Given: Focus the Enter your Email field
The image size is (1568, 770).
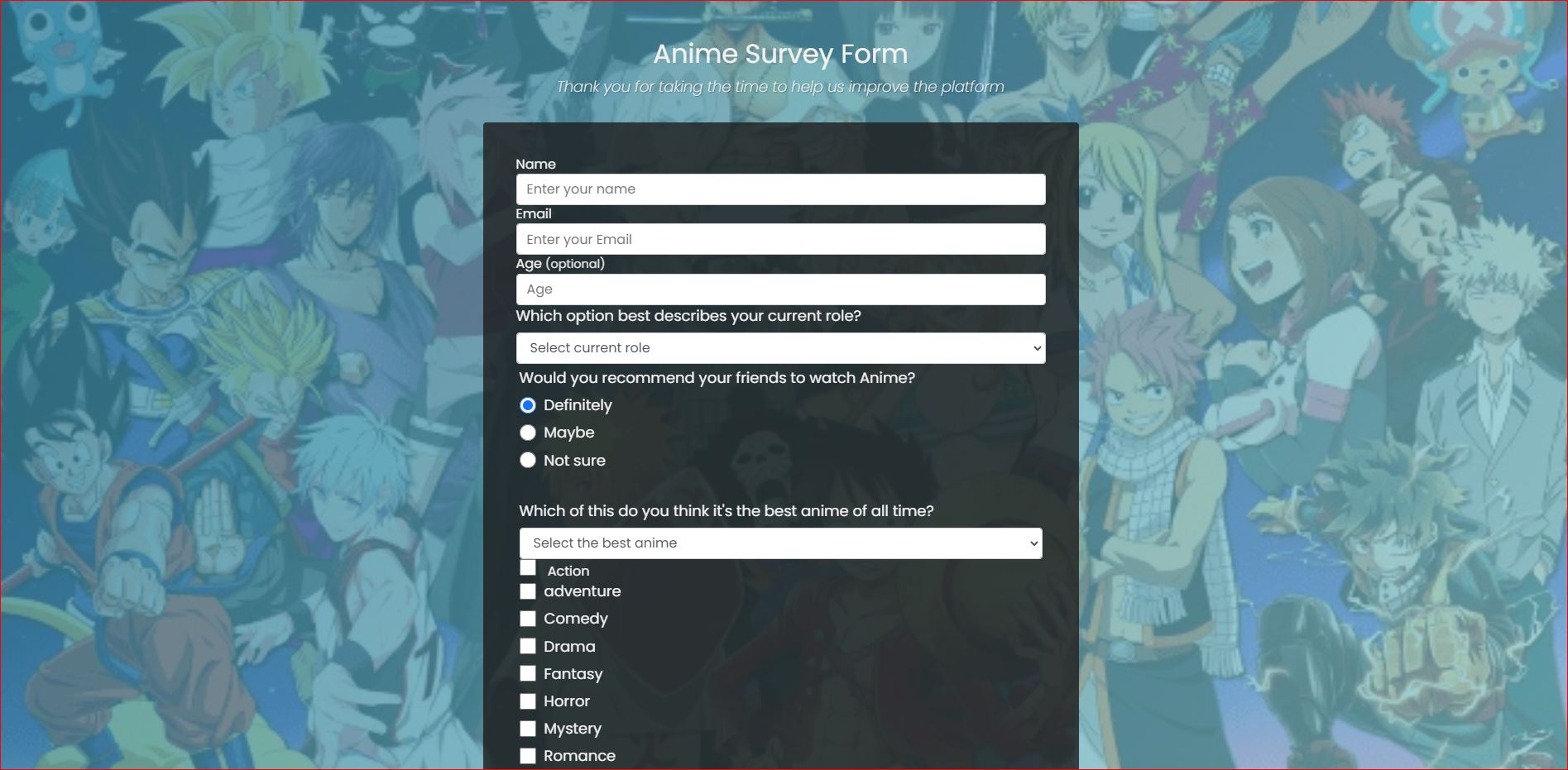Looking at the screenshot, I should (x=780, y=239).
